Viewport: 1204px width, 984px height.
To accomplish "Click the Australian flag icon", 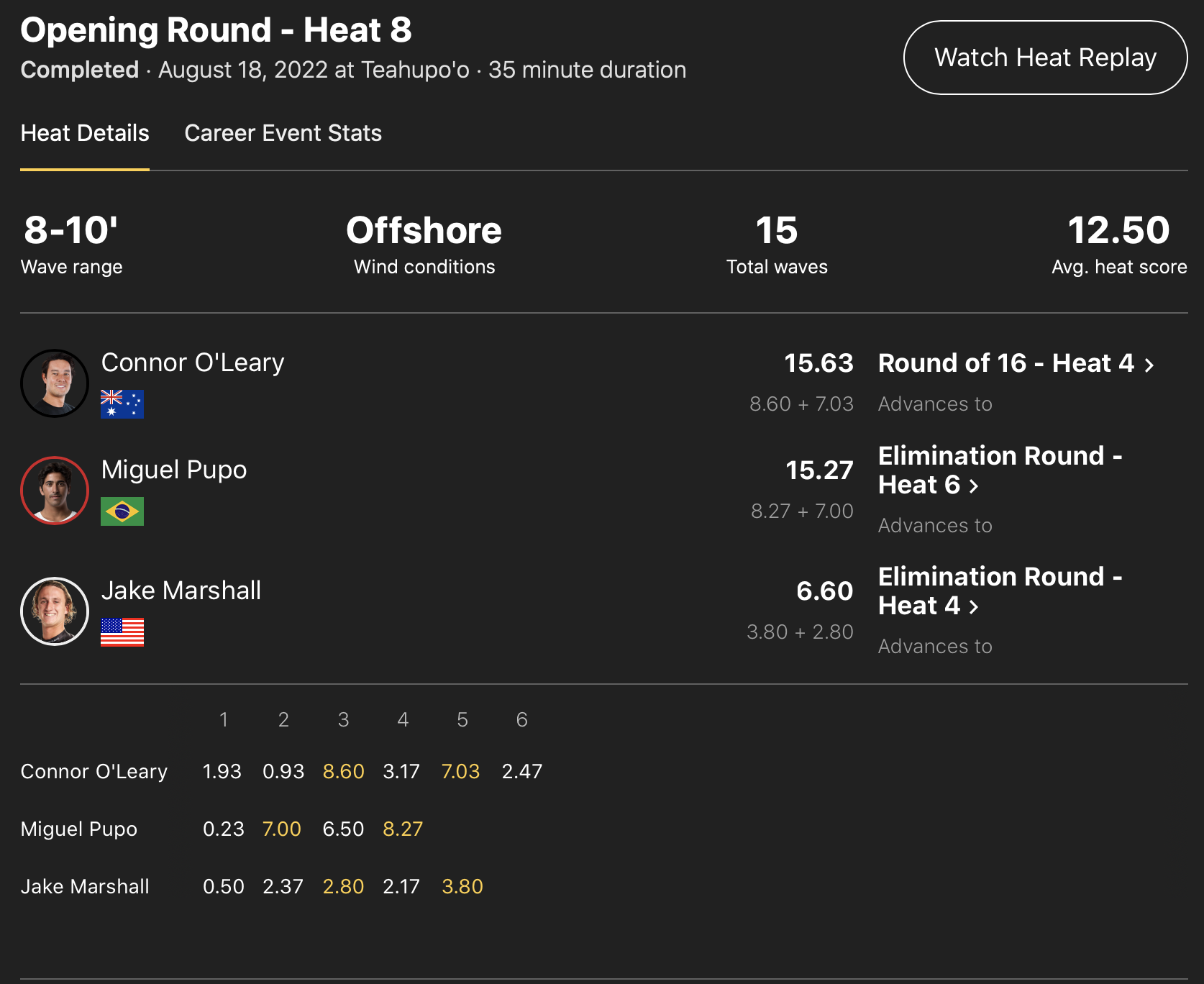I will (x=122, y=404).
